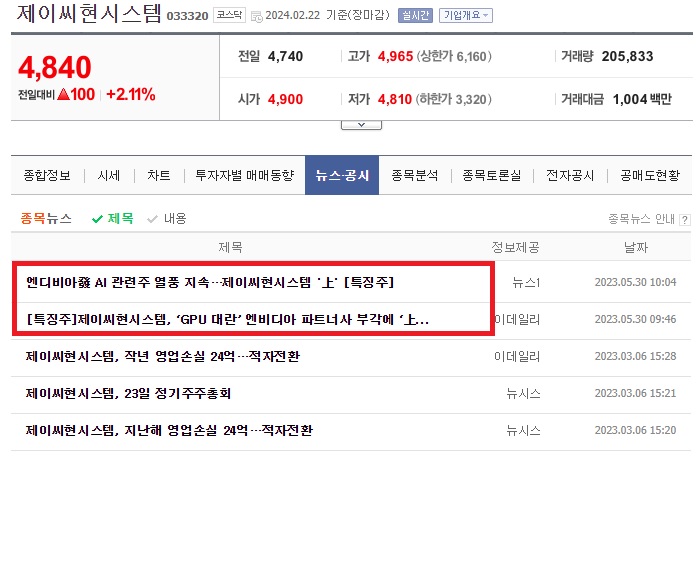
Task: Expand the stock details chevron below the price box
Action: pos(361,125)
